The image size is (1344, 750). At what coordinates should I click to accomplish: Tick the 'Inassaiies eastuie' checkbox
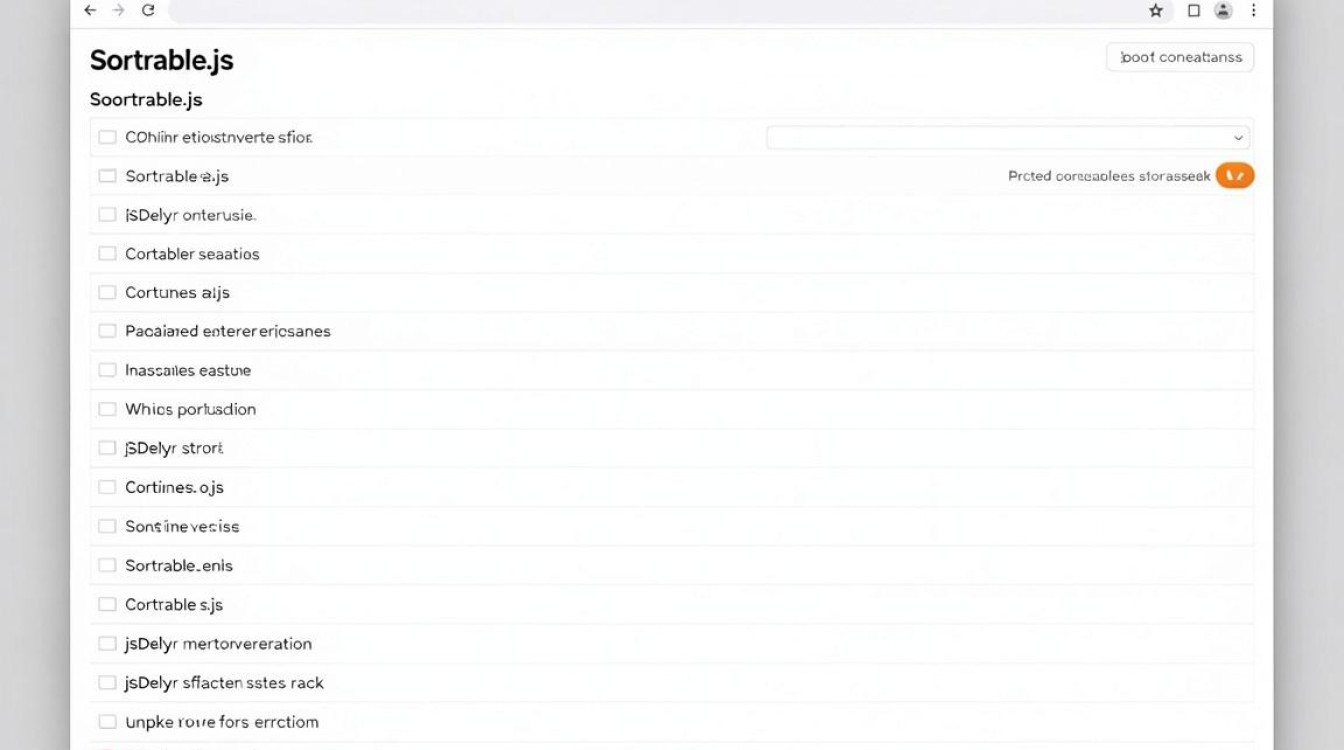click(x=107, y=370)
